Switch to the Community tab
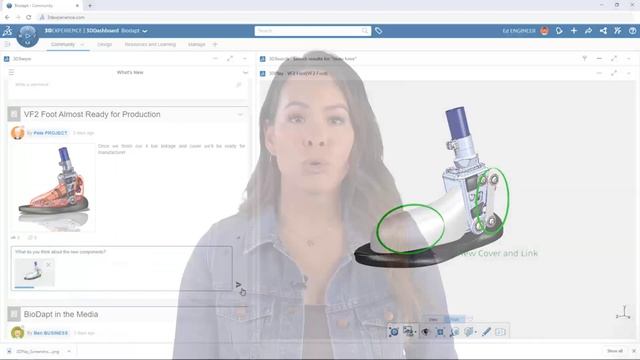 point(63,44)
